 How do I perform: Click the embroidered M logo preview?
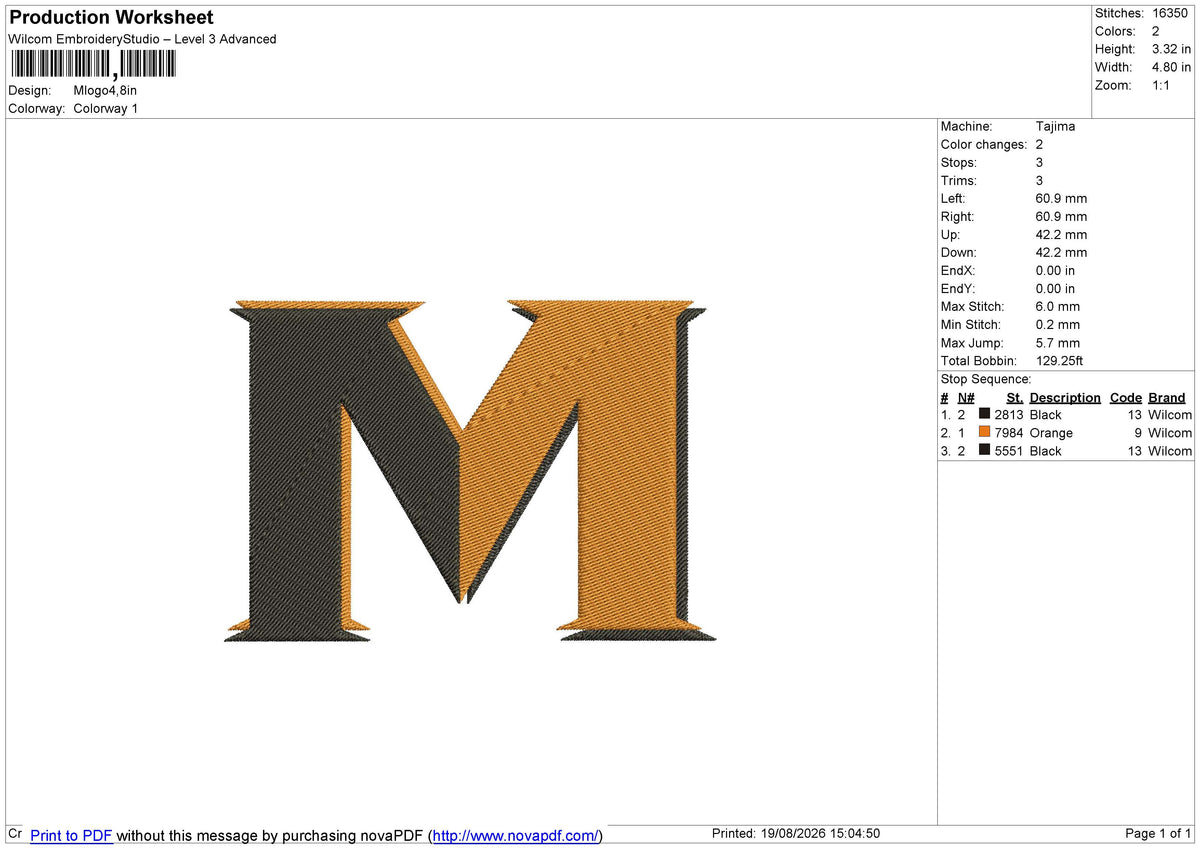click(470, 470)
